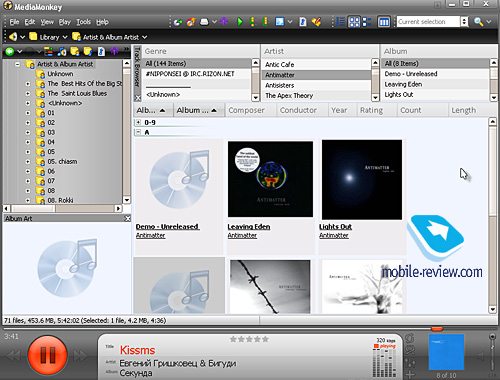Click the tag cleanup brush toolbar icon

point(316,22)
